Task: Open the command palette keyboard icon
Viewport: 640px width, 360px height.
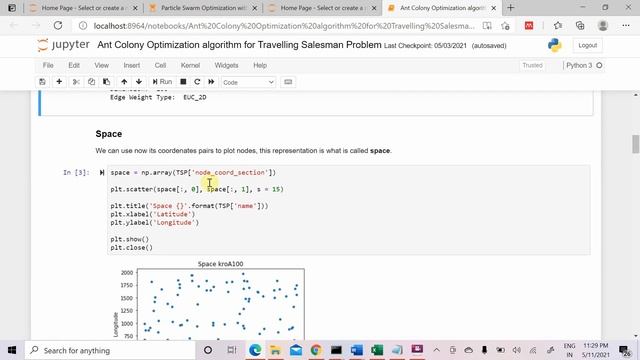Action: (x=288, y=82)
